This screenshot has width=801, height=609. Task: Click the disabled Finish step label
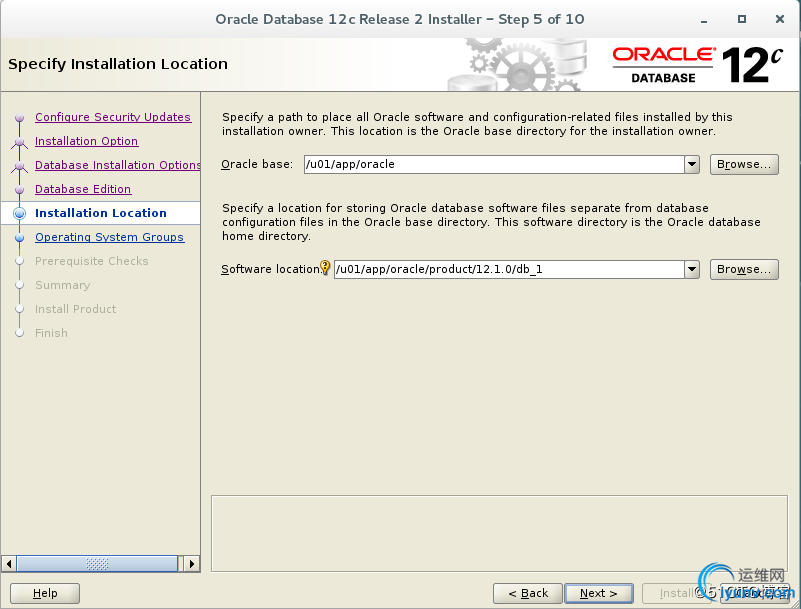51,333
